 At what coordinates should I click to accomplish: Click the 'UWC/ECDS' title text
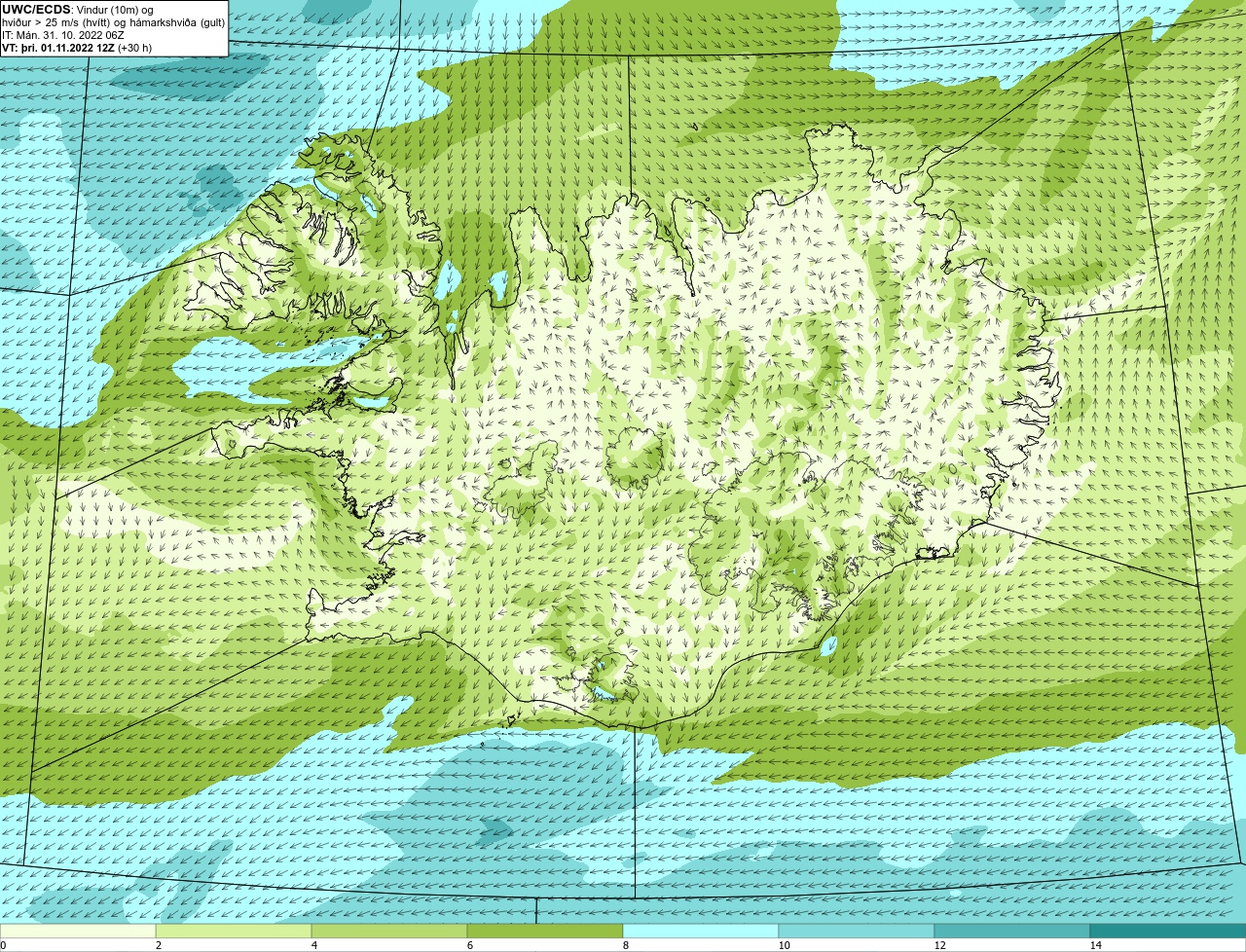[36, 9]
